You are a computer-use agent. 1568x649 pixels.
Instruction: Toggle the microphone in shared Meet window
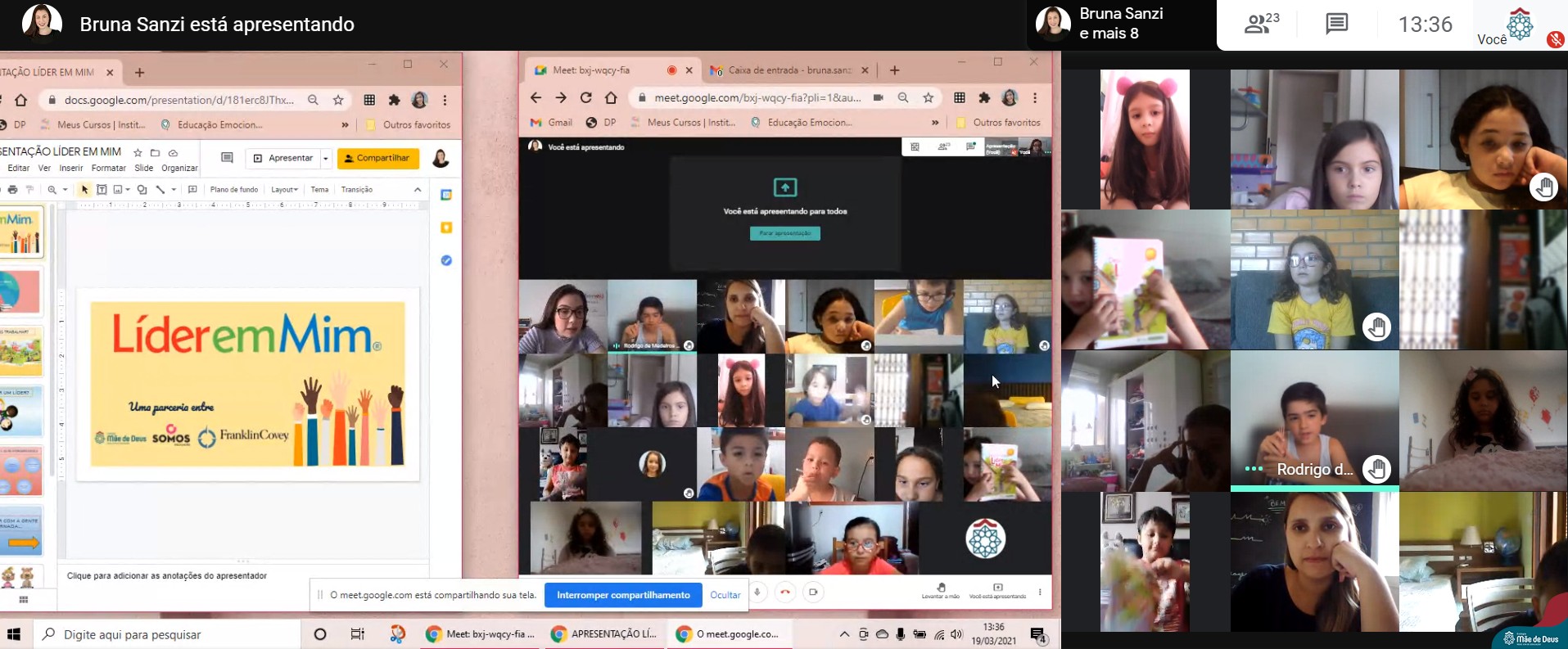point(757,592)
